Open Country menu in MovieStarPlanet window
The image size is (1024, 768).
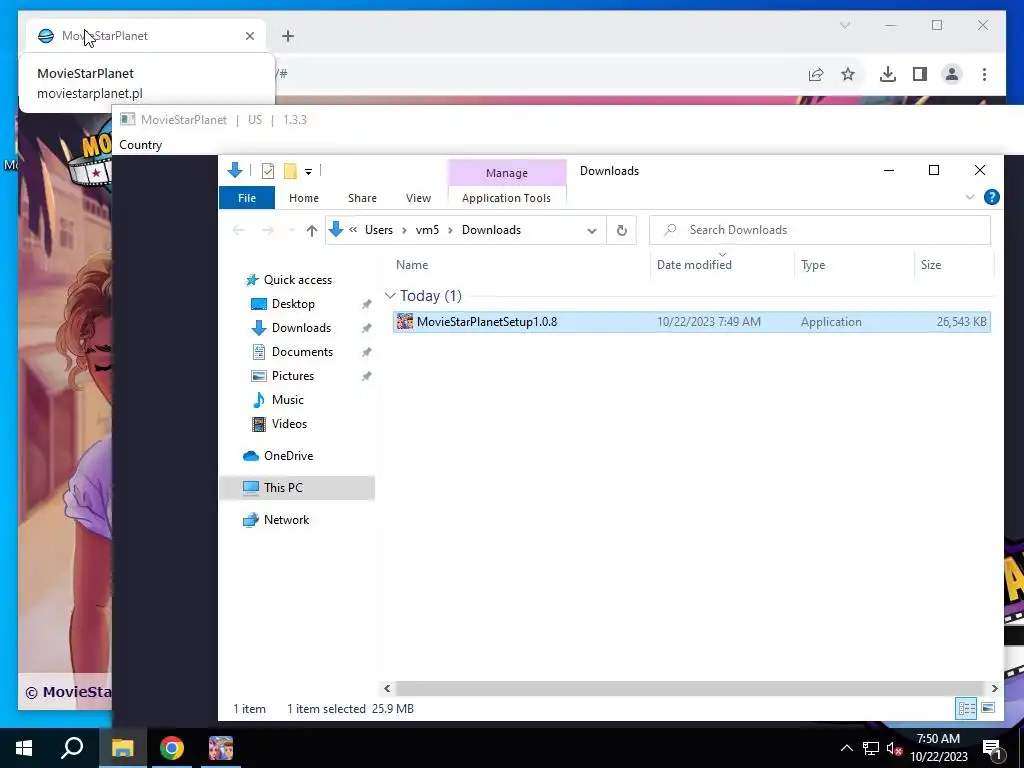140,145
